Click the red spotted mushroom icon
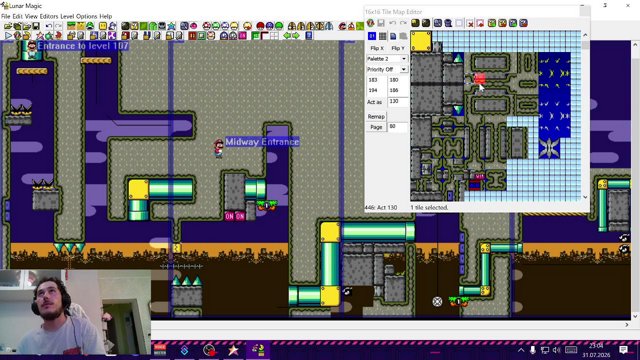 (x=206, y=26)
